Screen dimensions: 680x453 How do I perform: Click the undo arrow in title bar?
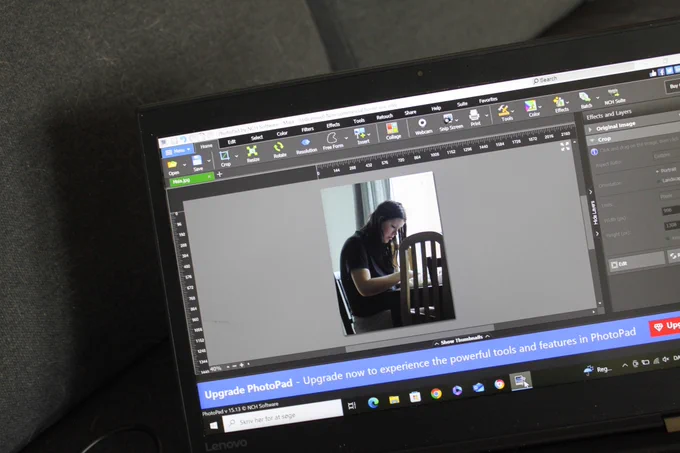pyautogui.click(x=183, y=139)
